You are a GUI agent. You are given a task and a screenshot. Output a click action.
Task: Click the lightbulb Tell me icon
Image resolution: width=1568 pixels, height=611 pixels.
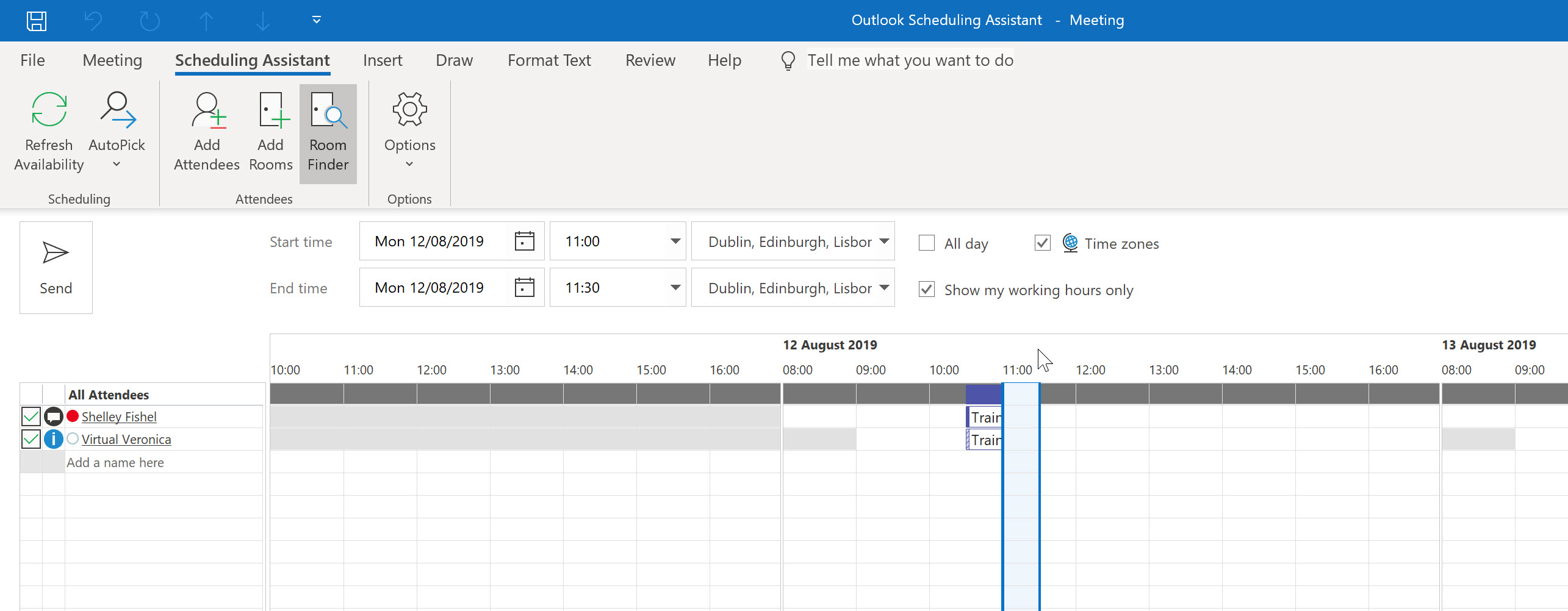click(788, 60)
